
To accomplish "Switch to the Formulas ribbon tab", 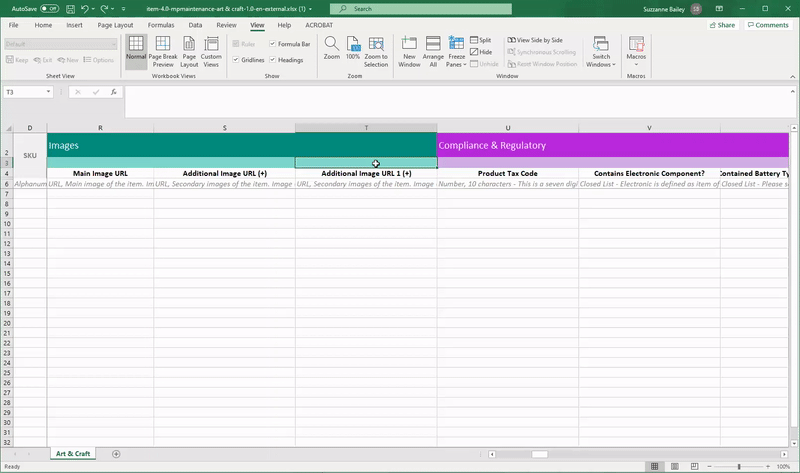I will (x=161, y=25).
